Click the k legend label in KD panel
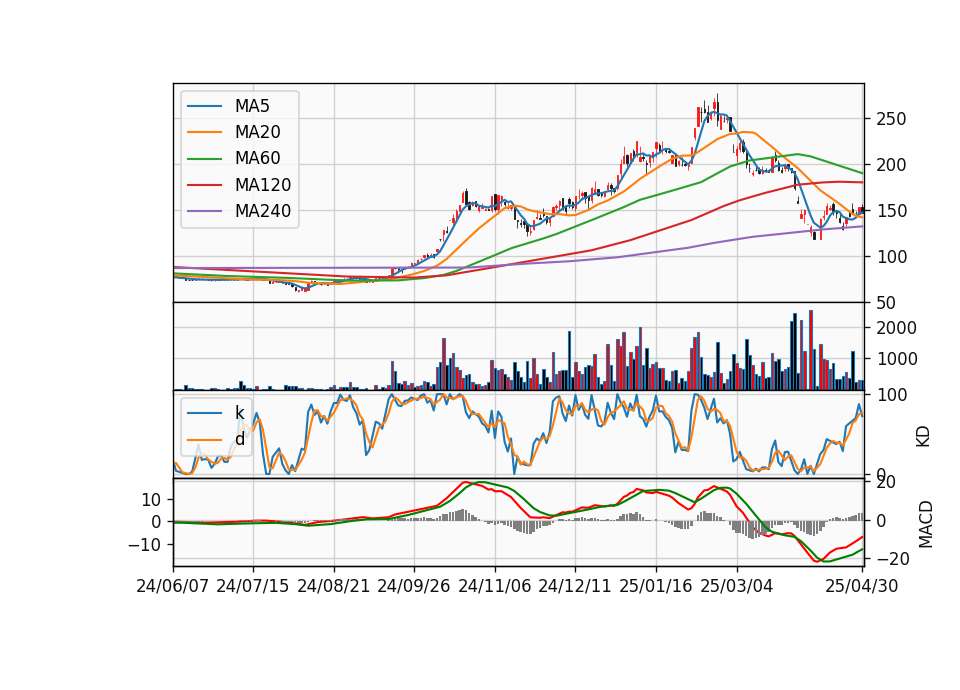The height and width of the screenshot is (690, 960). (239, 413)
